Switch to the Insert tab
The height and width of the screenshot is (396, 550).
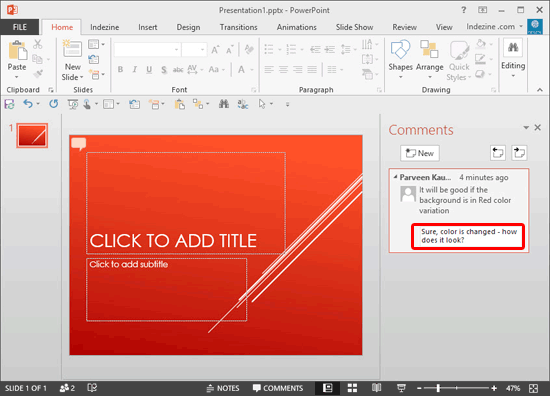click(148, 27)
